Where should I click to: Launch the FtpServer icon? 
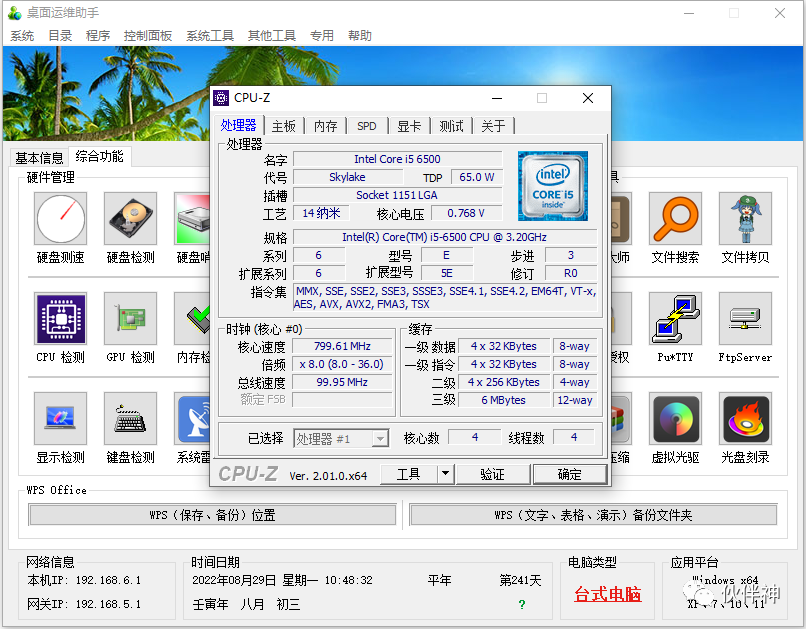pyautogui.click(x=745, y=319)
